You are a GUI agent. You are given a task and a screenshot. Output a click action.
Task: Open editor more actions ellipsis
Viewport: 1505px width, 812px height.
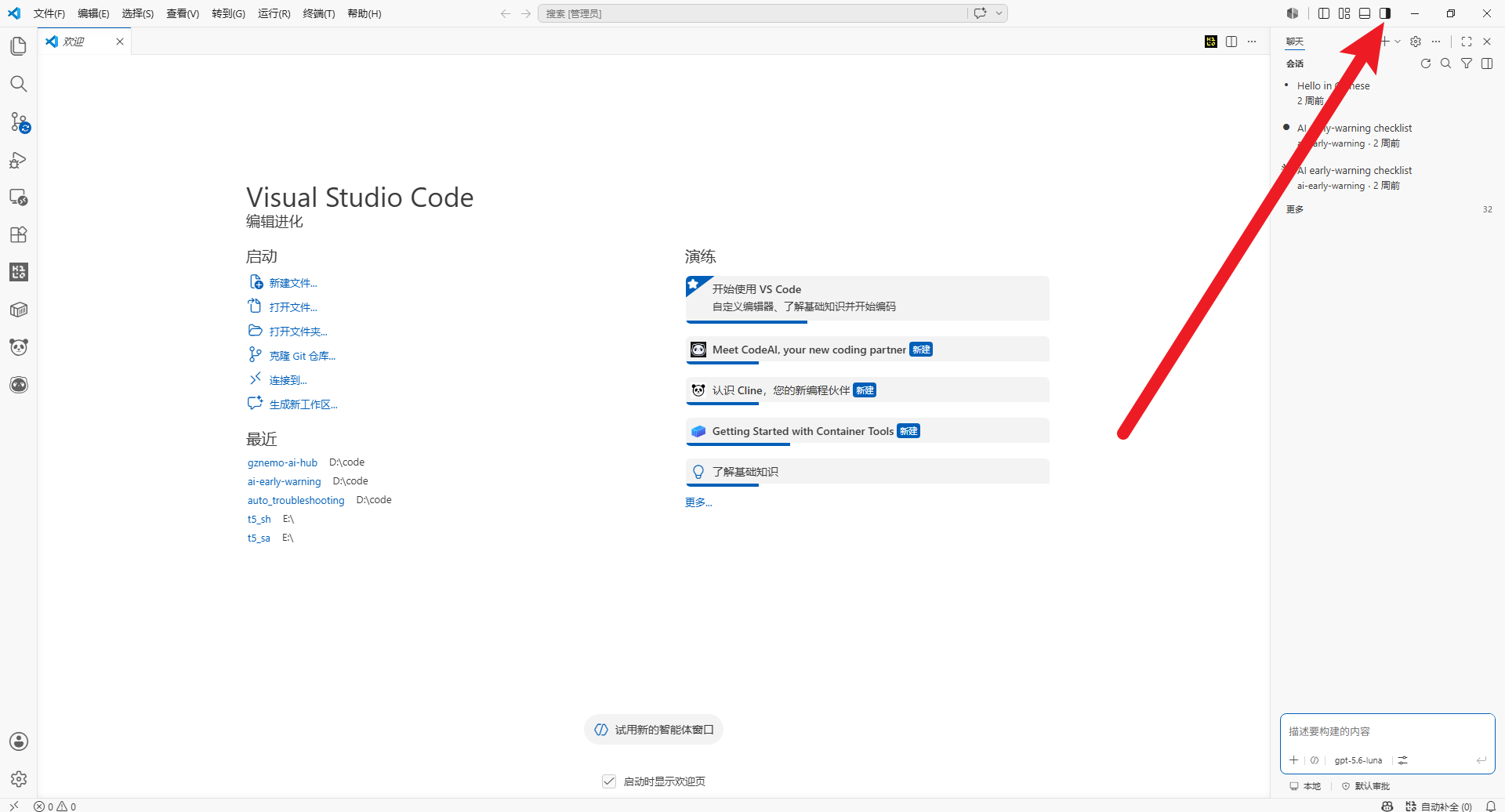click(x=1252, y=42)
